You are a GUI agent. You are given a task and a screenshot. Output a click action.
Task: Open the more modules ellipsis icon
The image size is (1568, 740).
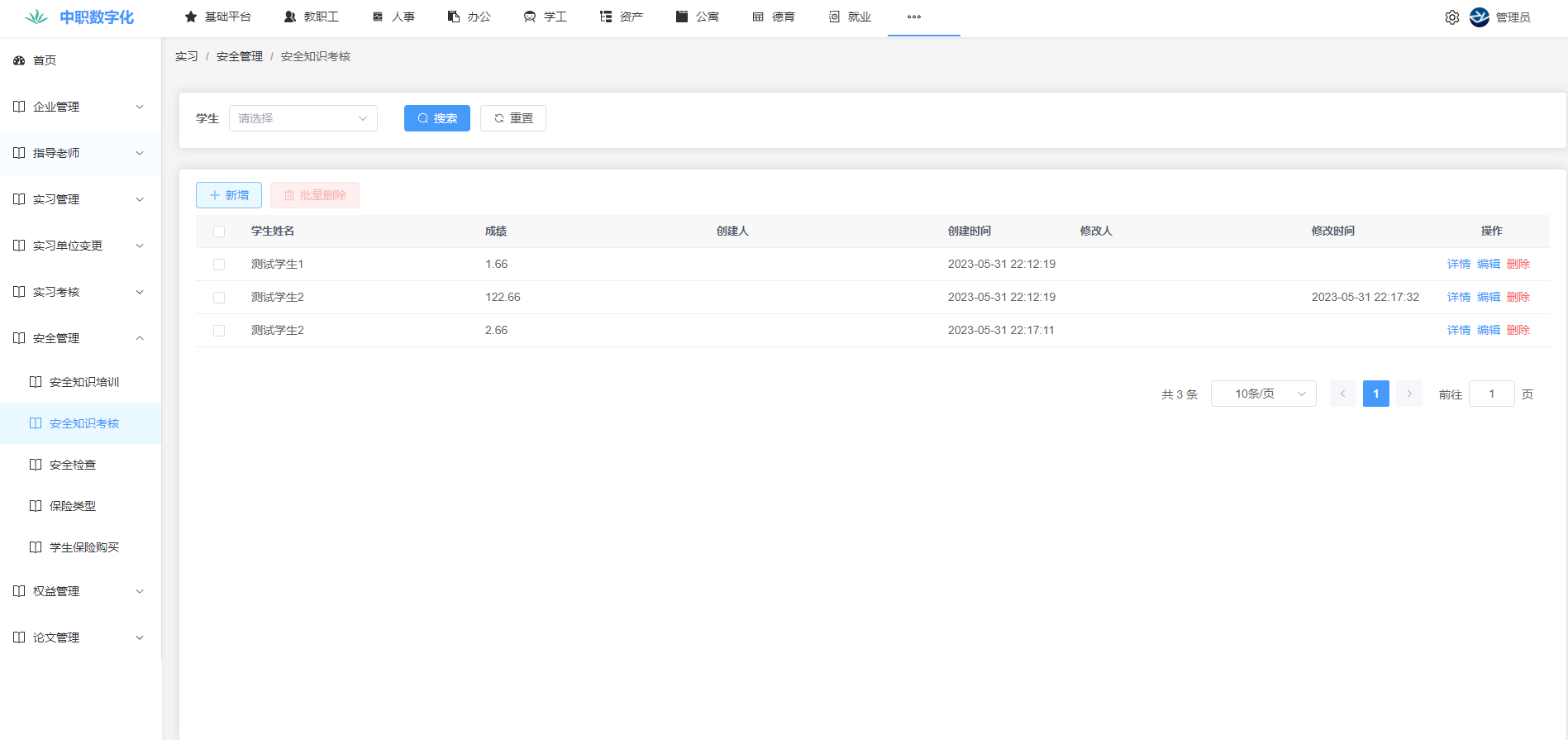[913, 17]
